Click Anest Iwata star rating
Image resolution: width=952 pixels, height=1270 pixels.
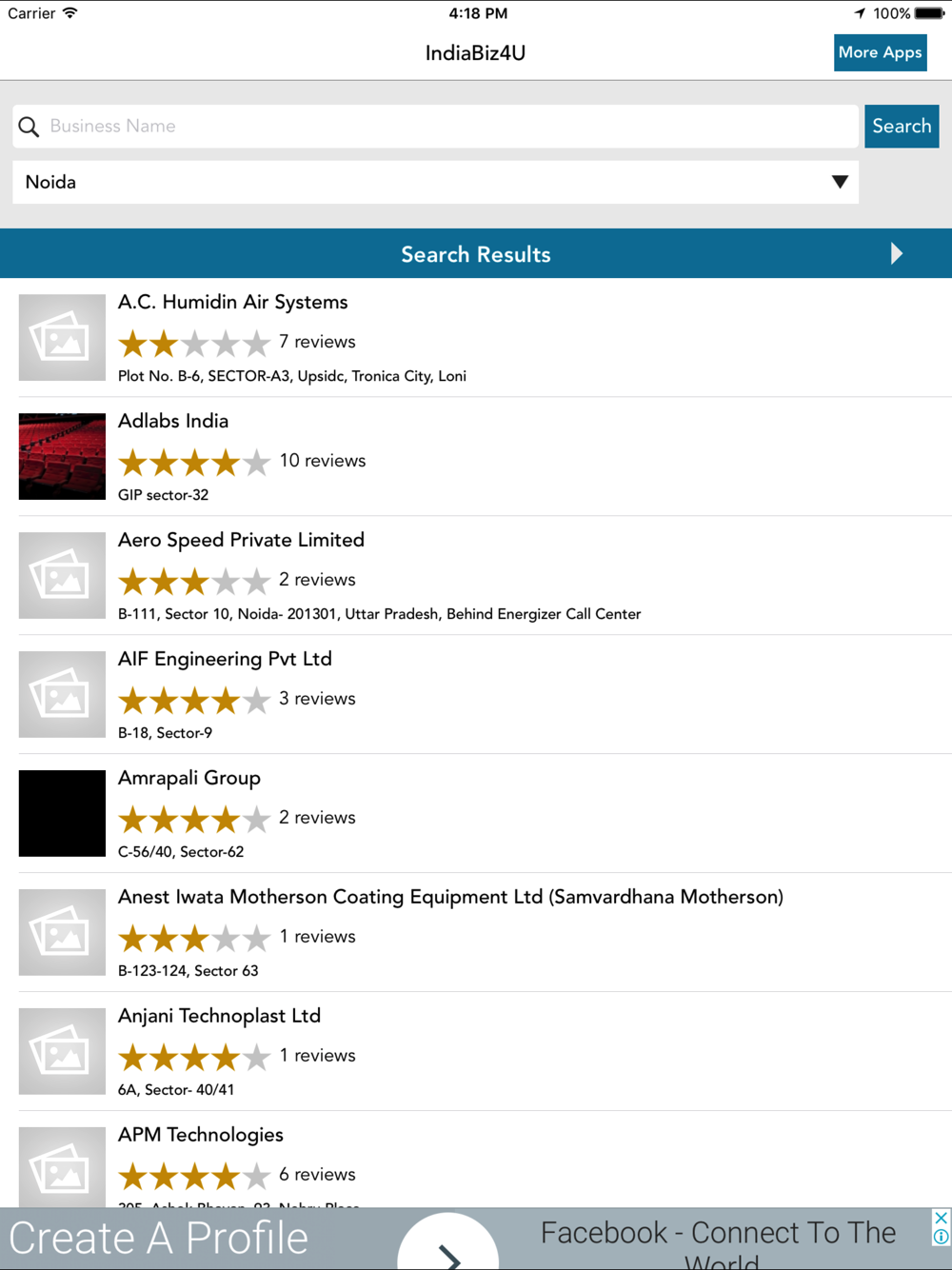click(x=194, y=938)
